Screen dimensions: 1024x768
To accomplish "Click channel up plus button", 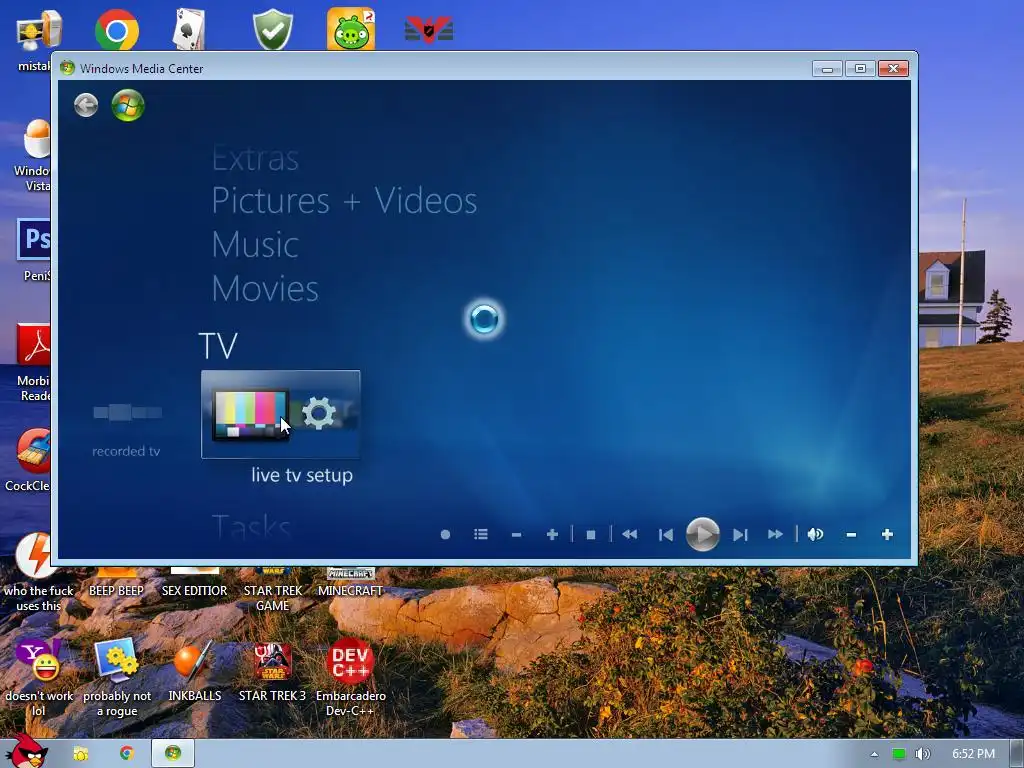I will [552, 534].
